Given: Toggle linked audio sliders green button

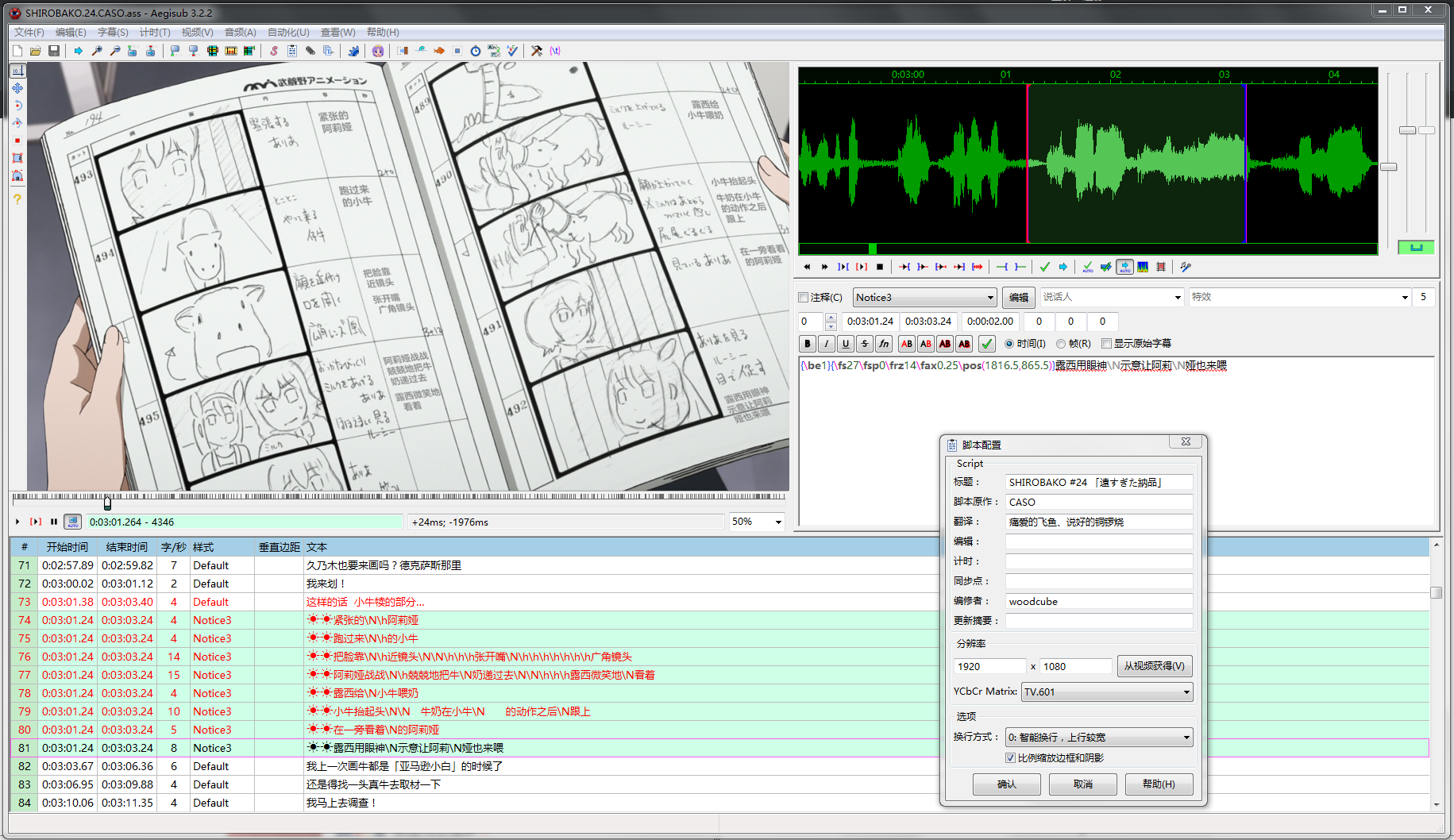Looking at the screenshot, I should [x=1416, y=247].
